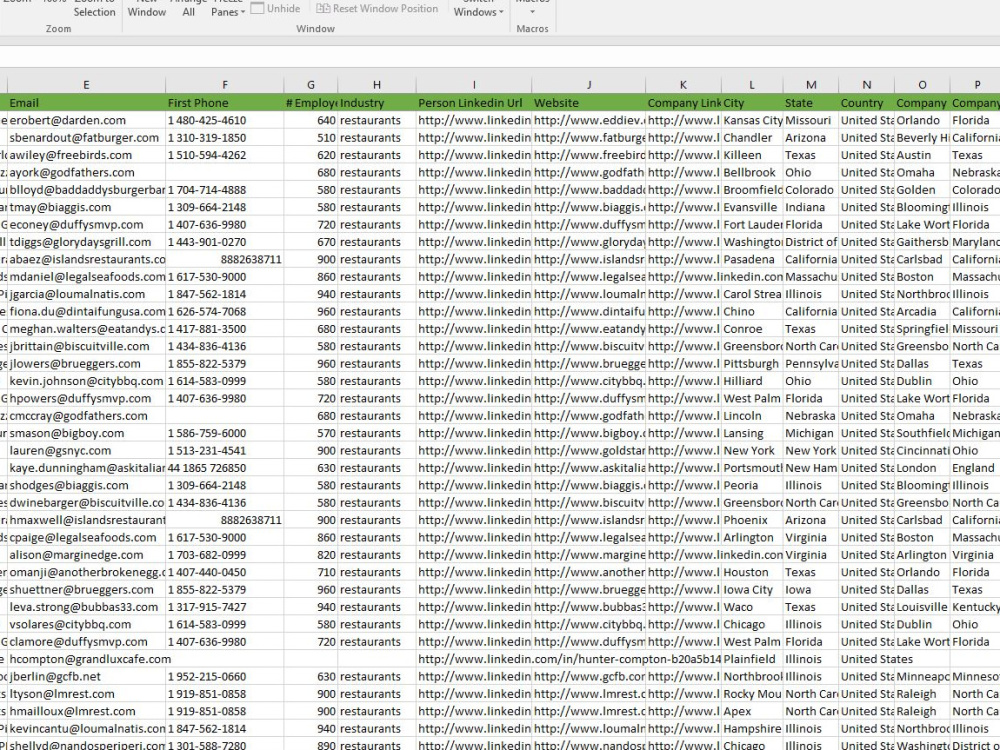1000x750 pixels.
Task: Select cell hcompton@grandluxcafe.com
Action: point(86,659)
